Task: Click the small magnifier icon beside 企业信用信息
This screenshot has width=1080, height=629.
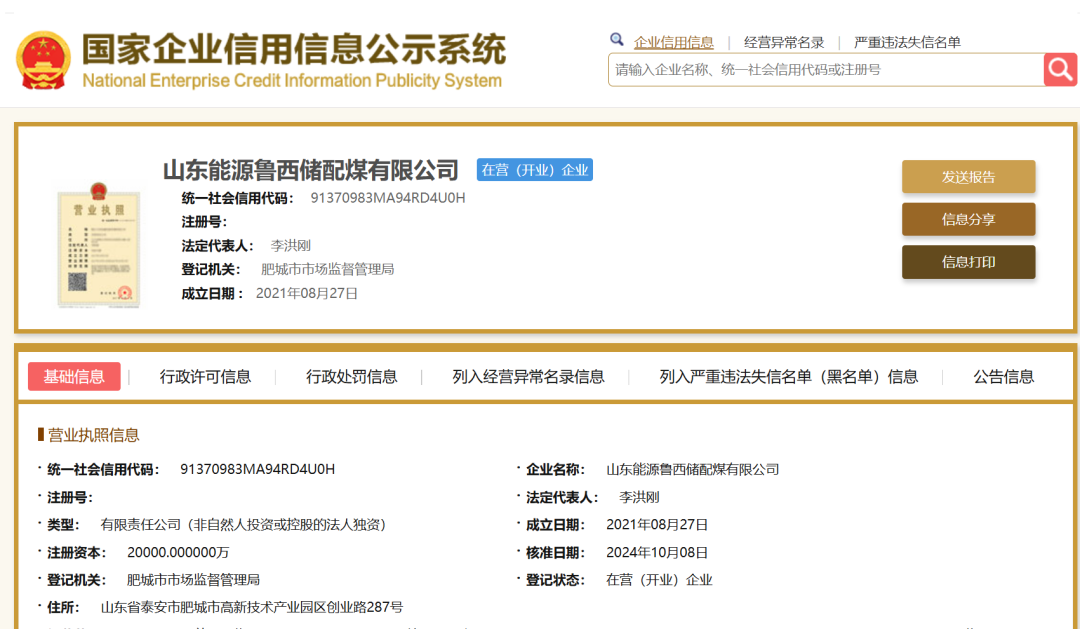Action: click(616, 40)
